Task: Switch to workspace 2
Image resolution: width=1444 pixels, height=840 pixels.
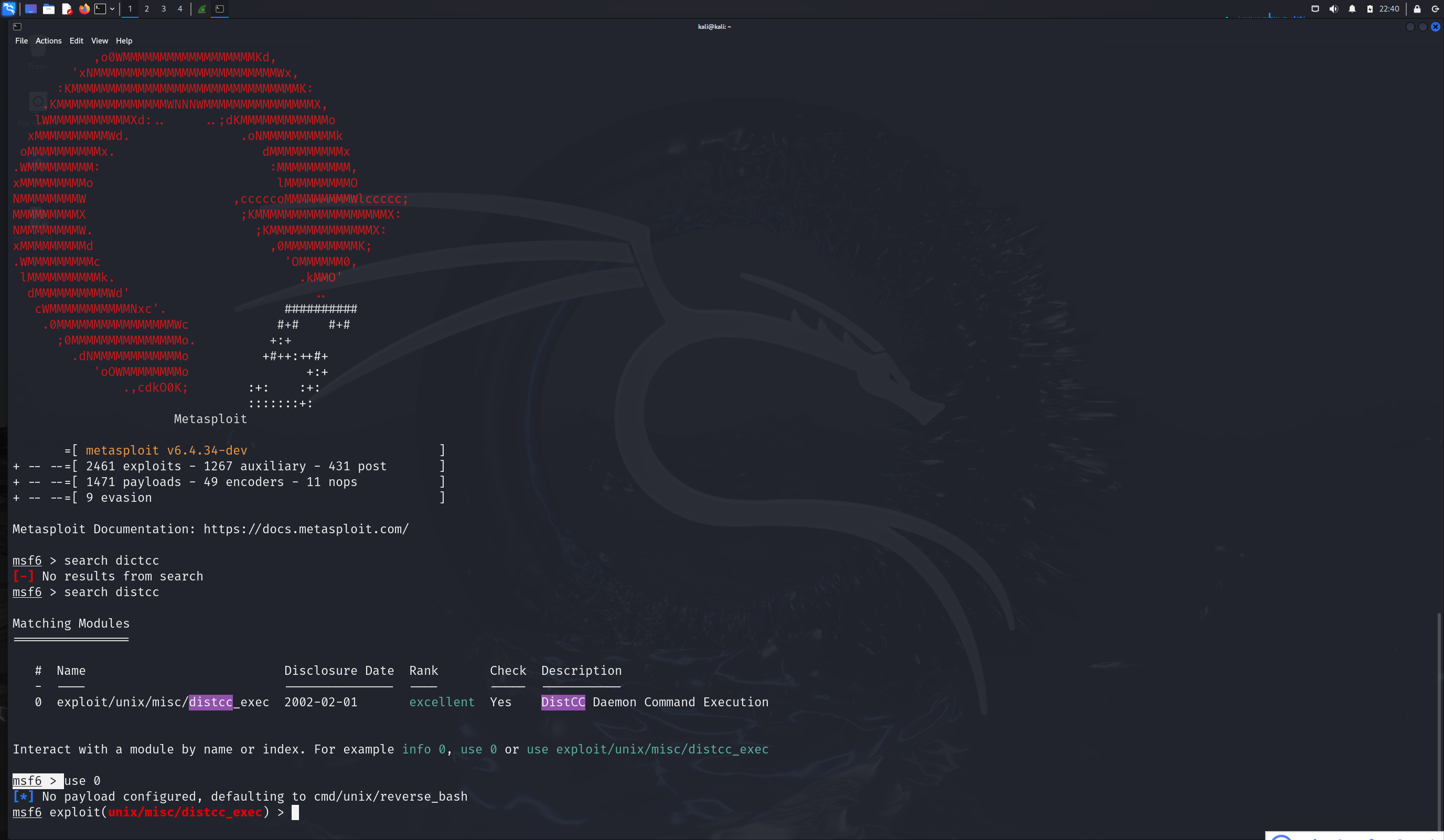Action: click(147, 8)
